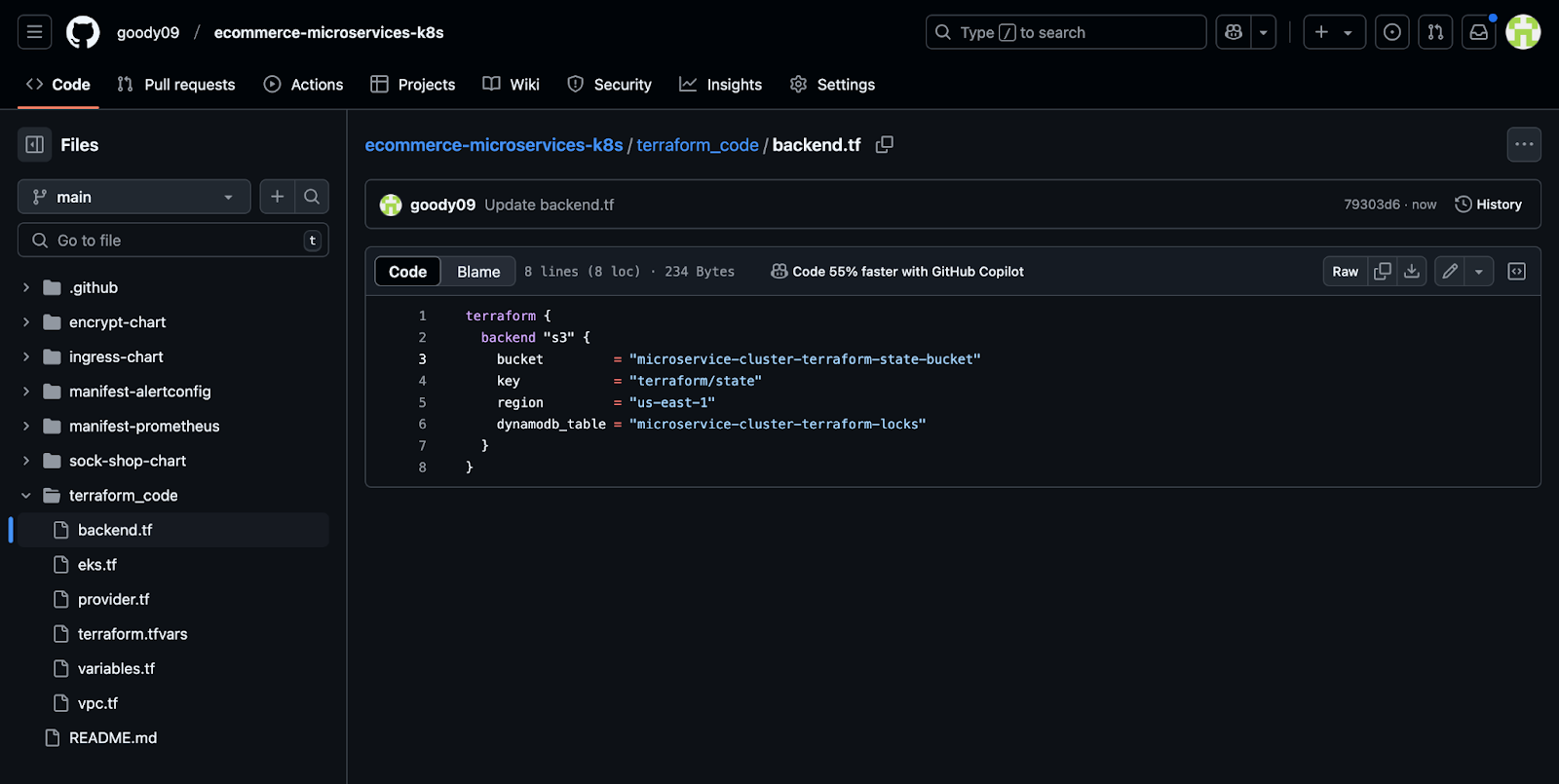Open the more file actions ellipsis menu
Screen dimensions: 1559x784
(x=1524, y=144)
